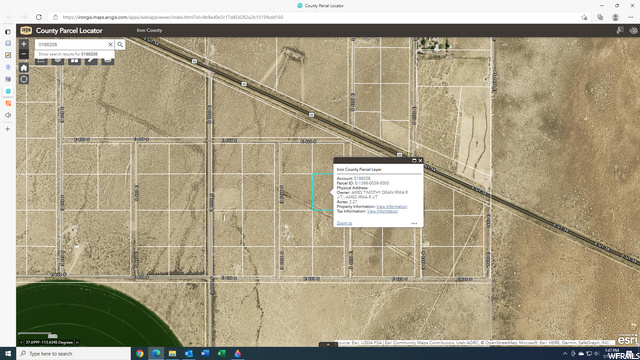
Task: Open Tax Information 'View Information' link
Action: [382, 211]
